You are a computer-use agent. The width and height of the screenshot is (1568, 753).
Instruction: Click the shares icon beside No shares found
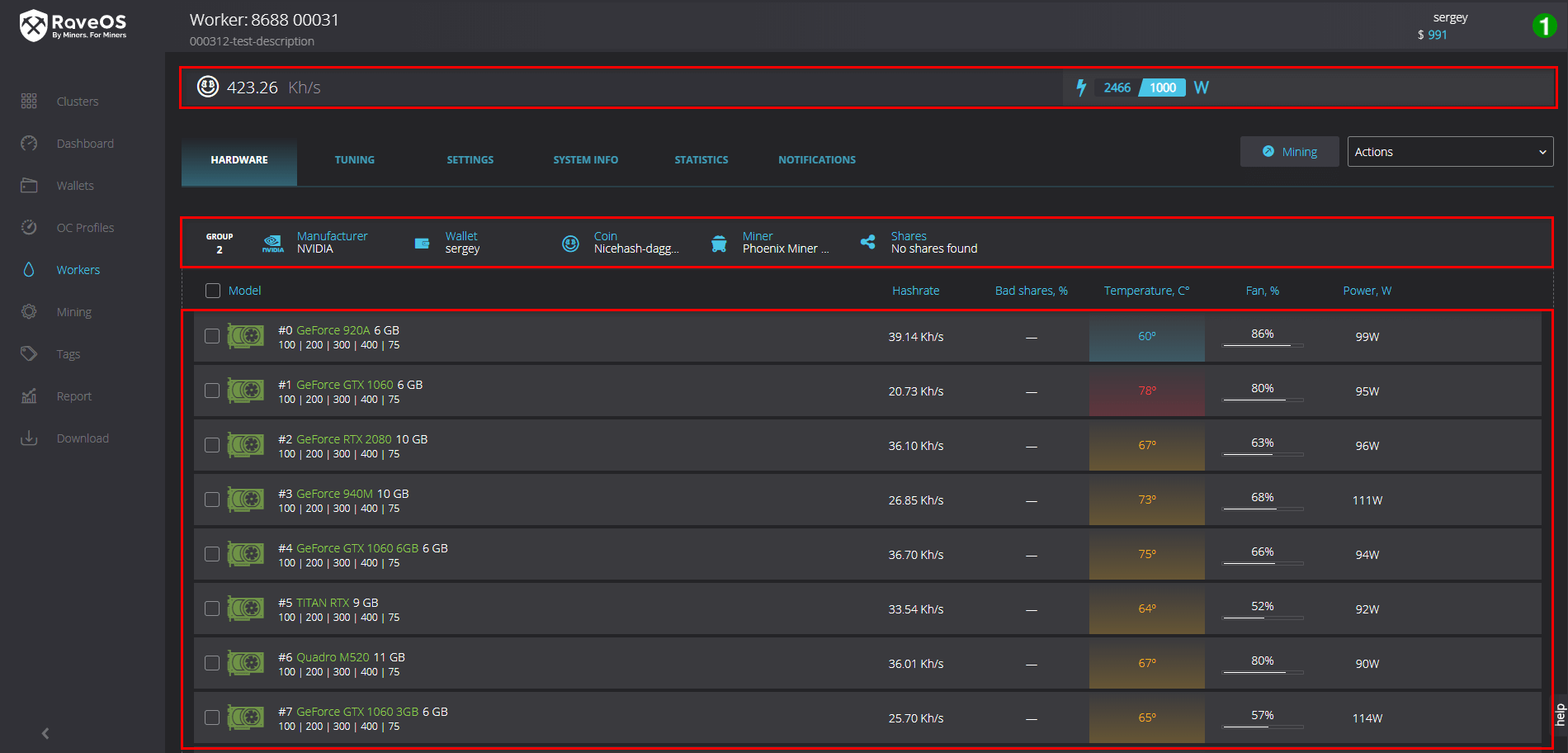[x=867, y=242]
